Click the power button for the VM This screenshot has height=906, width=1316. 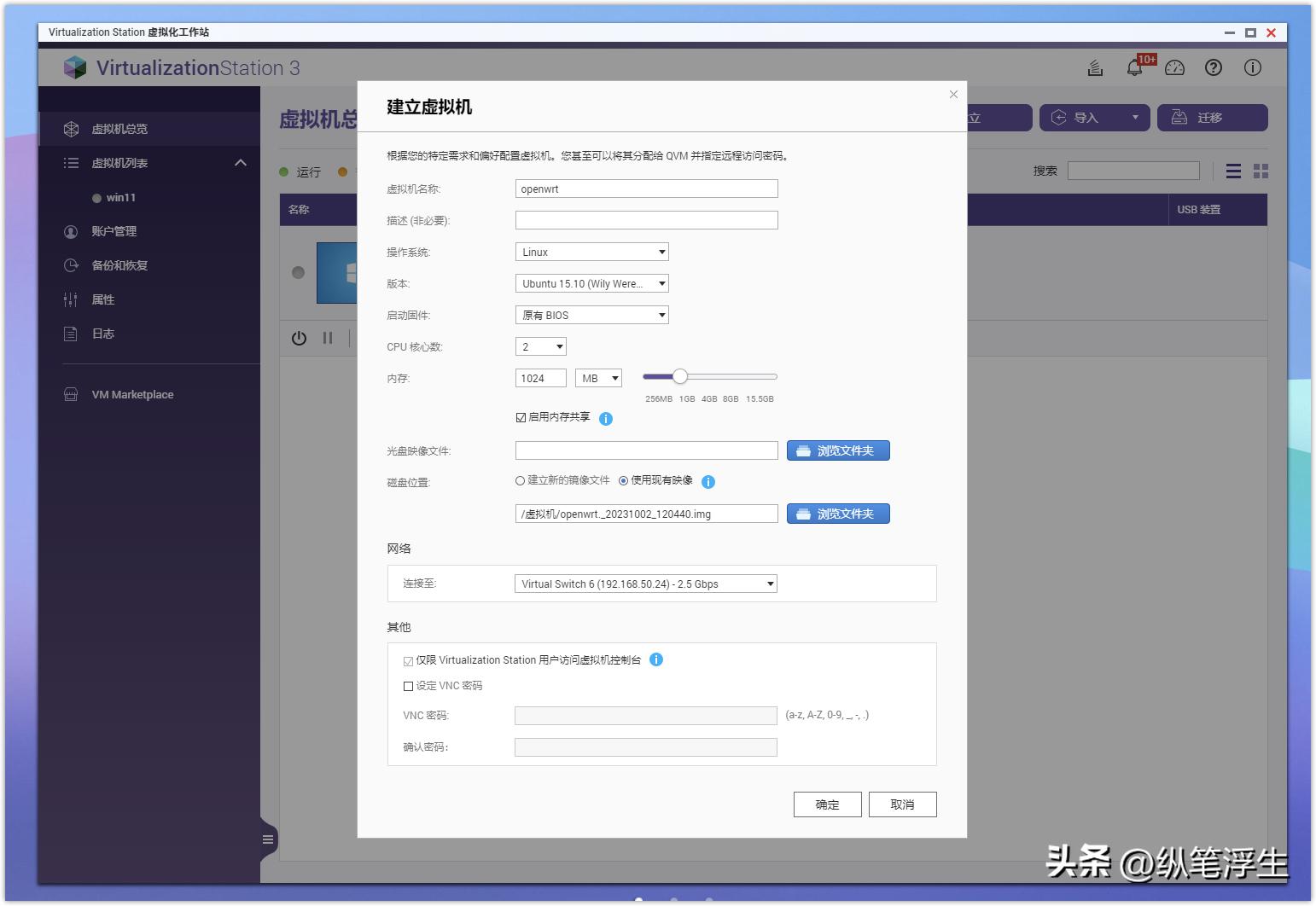299,338
